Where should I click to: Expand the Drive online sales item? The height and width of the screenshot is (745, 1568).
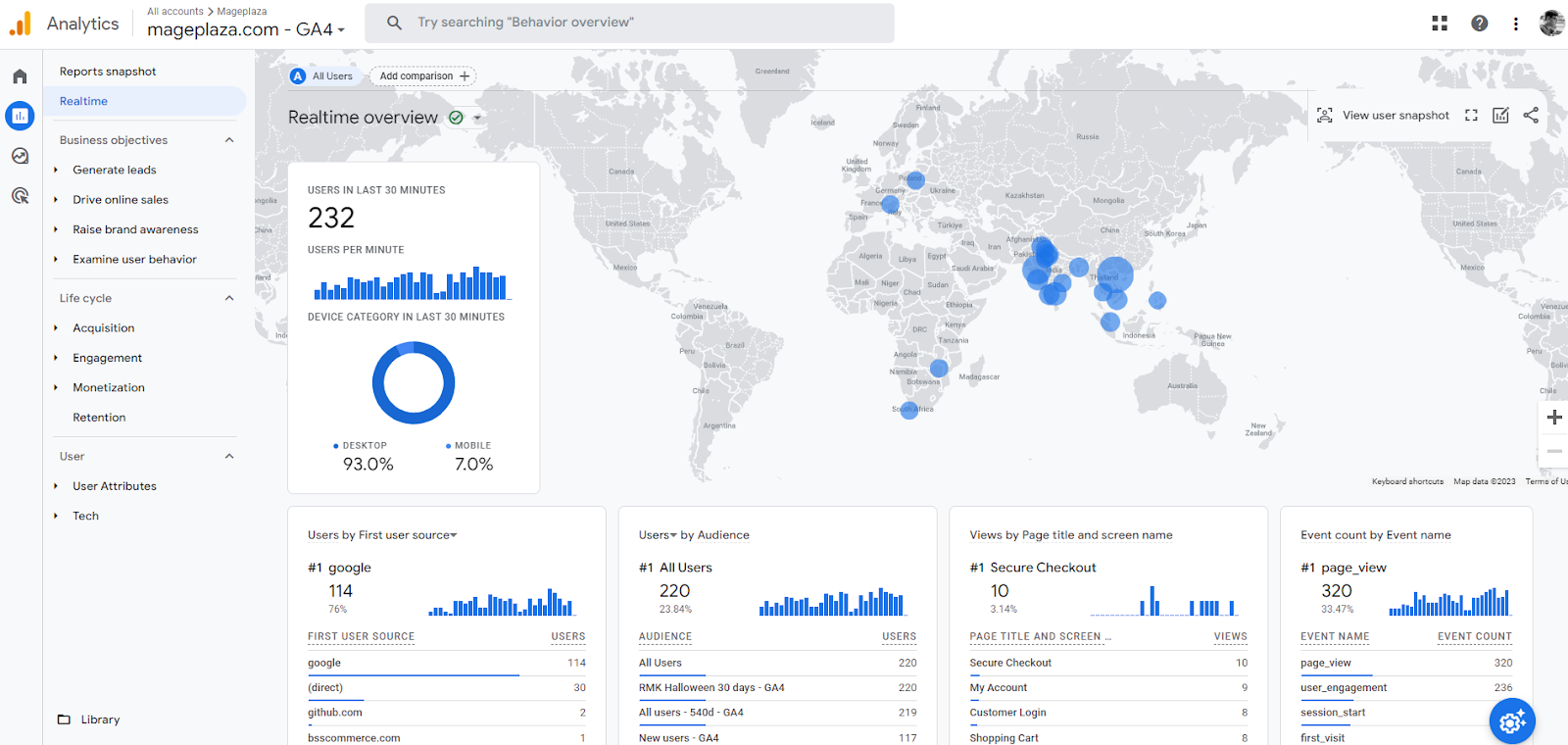click(x=56, y=200)
